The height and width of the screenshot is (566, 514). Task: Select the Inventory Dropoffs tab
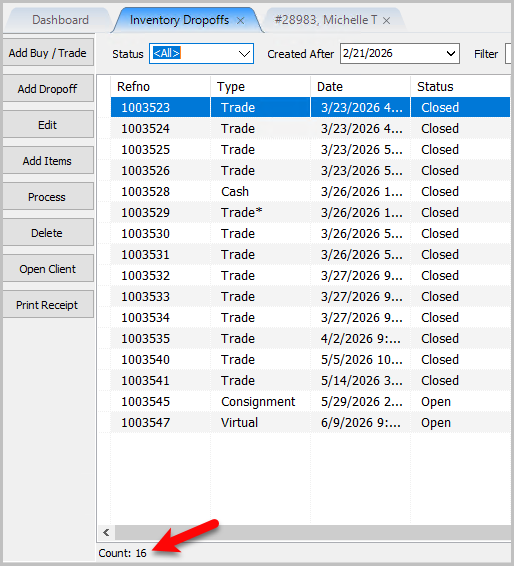179,20
